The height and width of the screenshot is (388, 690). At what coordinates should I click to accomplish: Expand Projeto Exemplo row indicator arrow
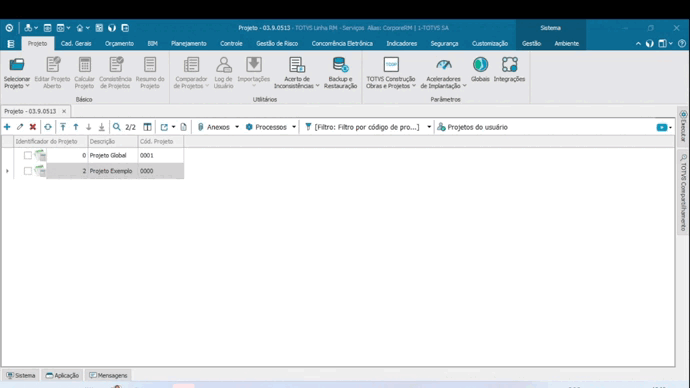tap(7, 171)
